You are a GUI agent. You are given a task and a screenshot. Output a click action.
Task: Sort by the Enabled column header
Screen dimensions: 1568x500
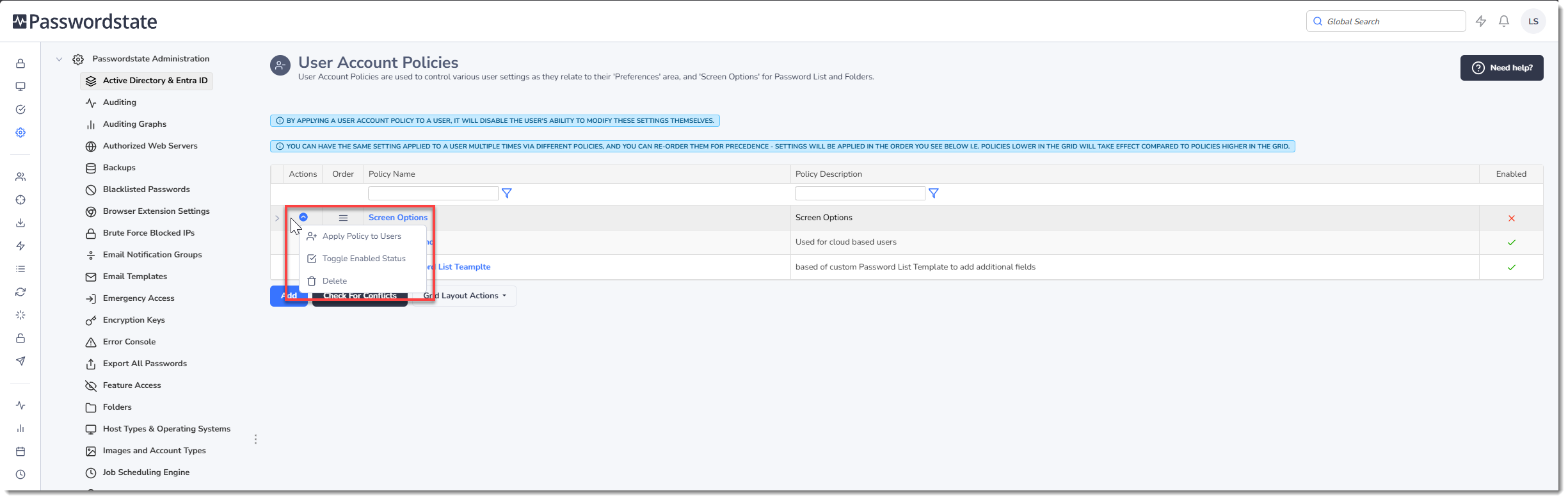pyautogui.click(x=1511, y=174)
